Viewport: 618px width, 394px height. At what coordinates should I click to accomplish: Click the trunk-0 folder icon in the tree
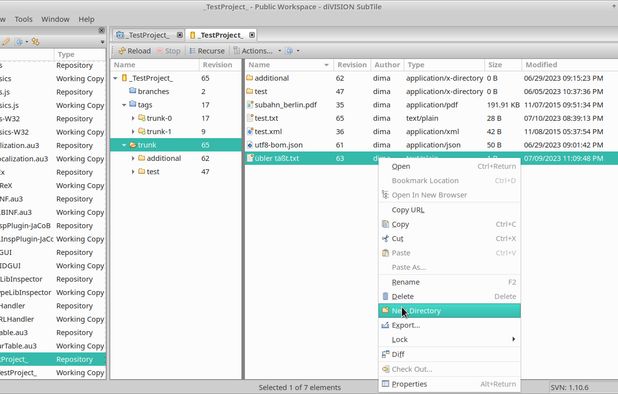[142, 118]
